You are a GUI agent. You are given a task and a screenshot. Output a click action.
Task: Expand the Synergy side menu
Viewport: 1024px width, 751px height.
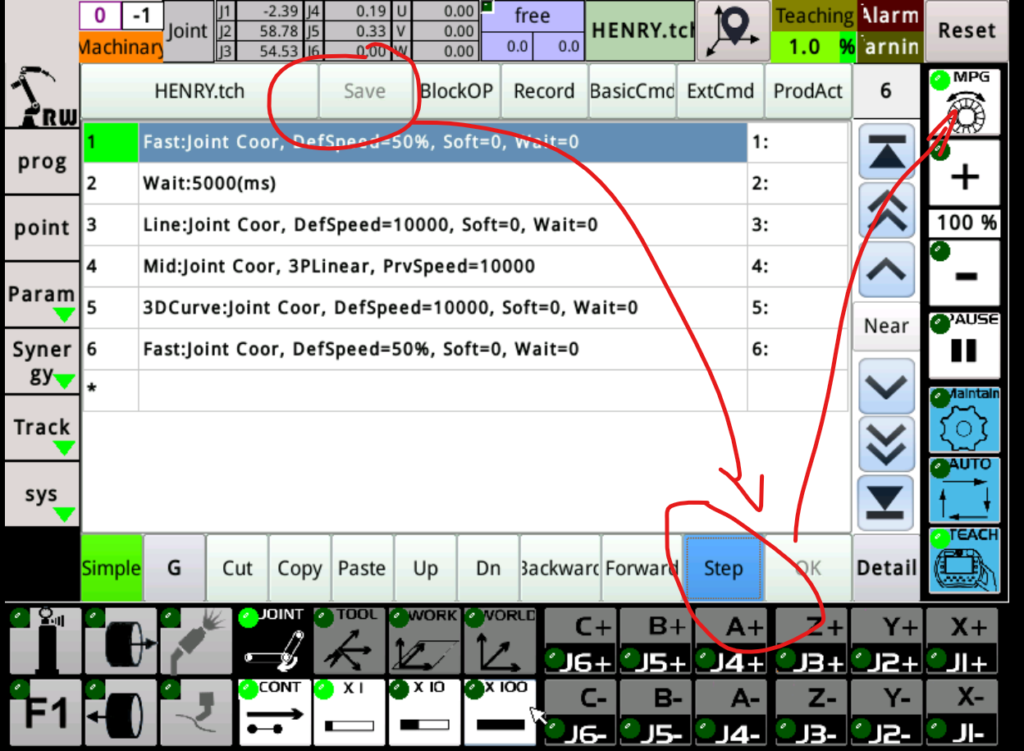[42, 363]
